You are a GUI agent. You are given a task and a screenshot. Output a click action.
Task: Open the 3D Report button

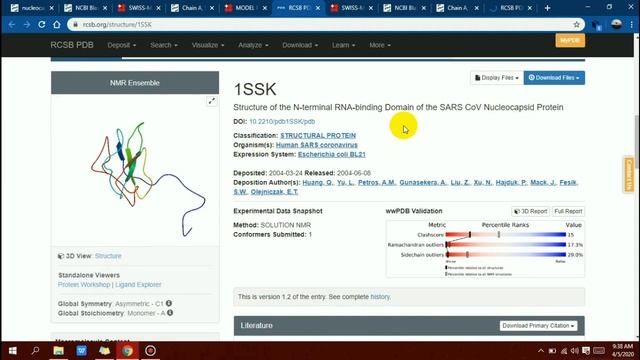[x=530, y=211]
